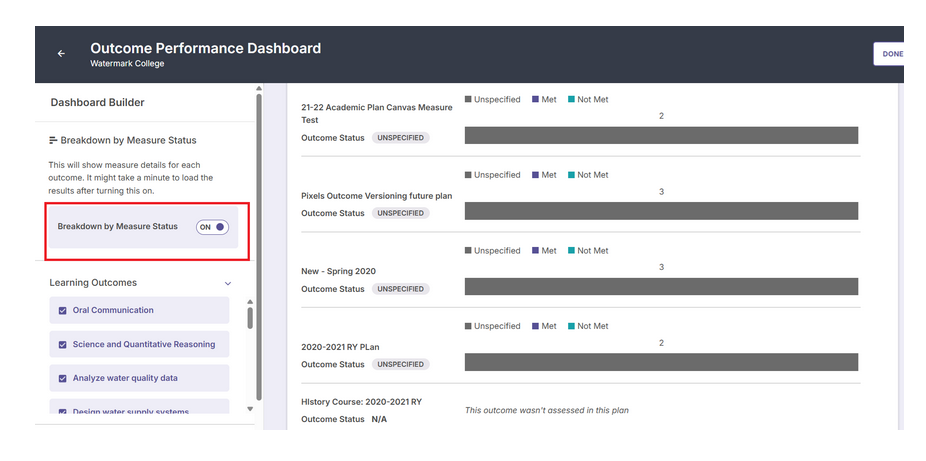
Task: Click the Learning Outcomes list scrollbar thumb
Action: click(x=250, y=318)
